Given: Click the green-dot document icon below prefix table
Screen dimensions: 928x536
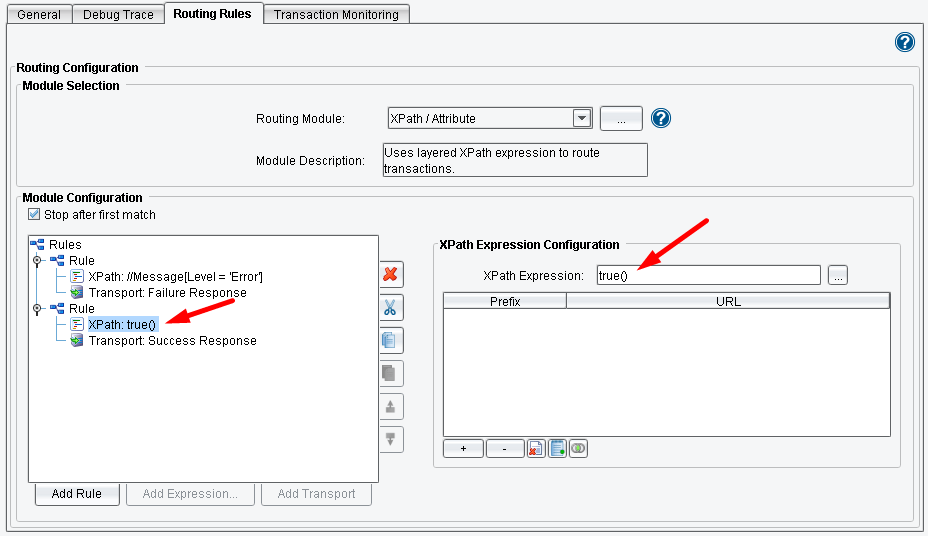Looking at the screenshot, I should [x=556, y=449].
